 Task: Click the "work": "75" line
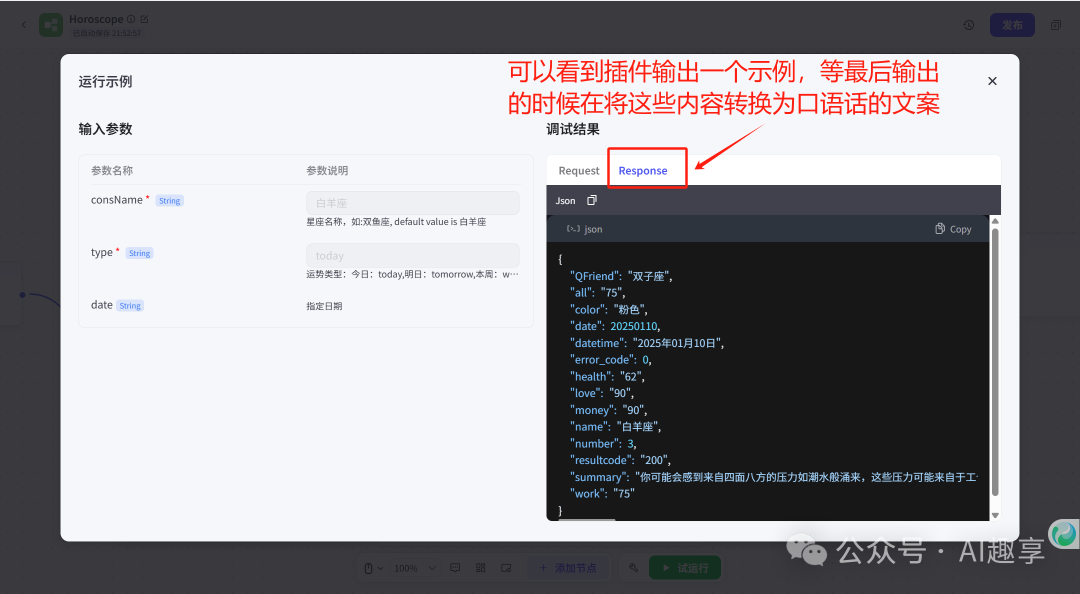point(602,493)
